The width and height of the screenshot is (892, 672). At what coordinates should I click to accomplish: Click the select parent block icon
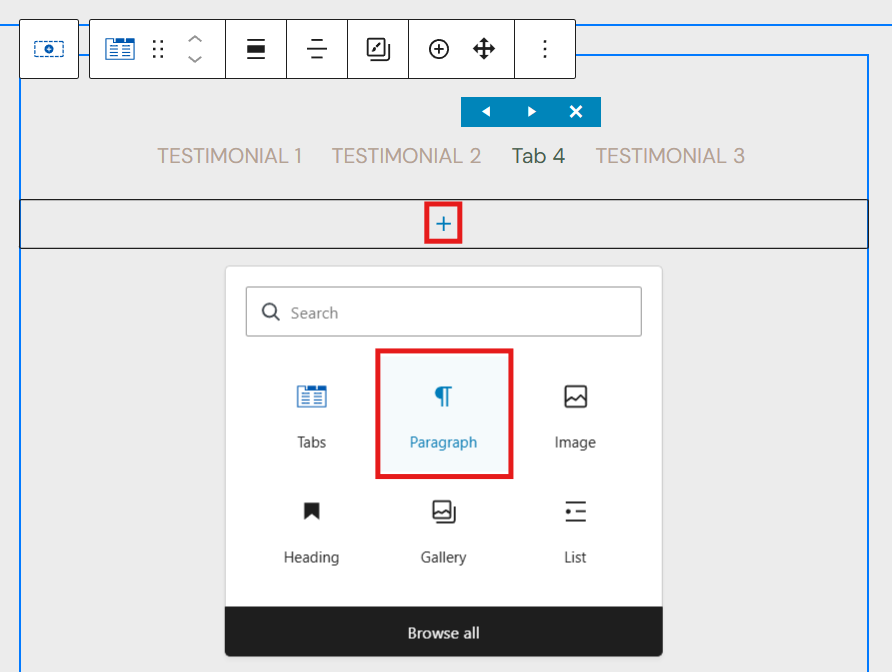click(49, 49)
